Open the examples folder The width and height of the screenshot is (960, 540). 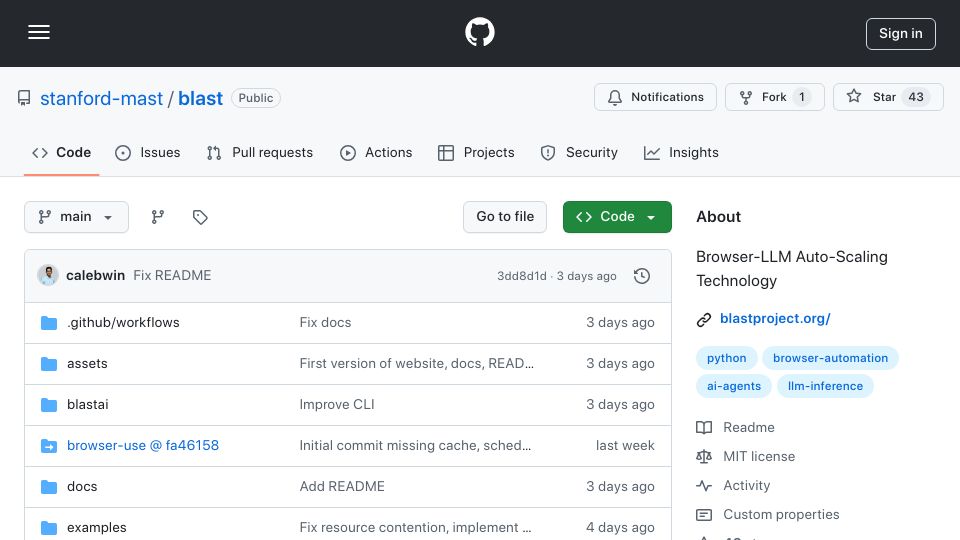pos(97,528)
